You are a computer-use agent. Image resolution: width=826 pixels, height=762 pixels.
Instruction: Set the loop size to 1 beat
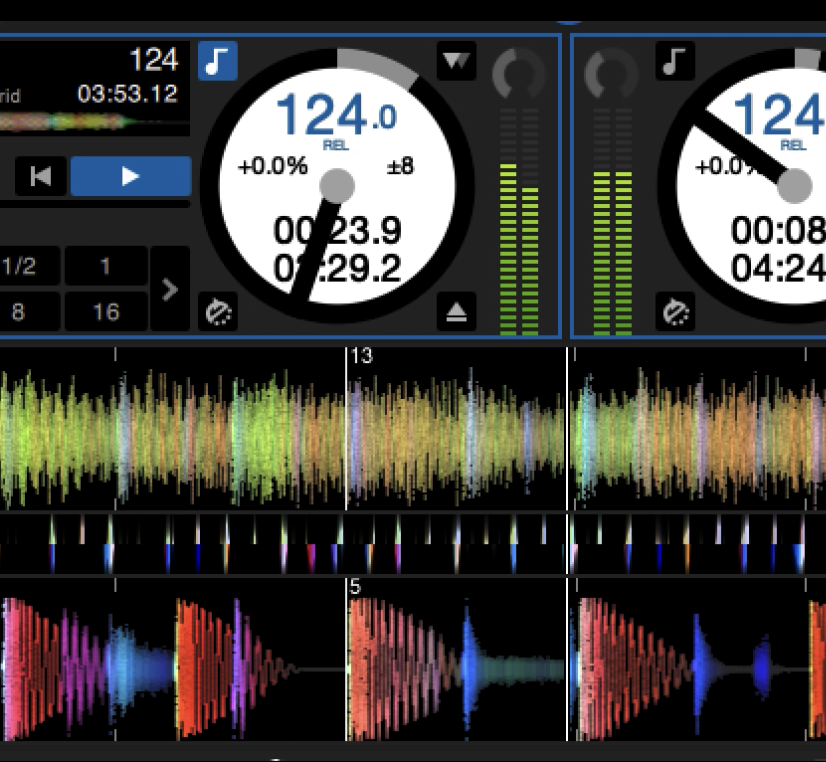[x=106, y=266]
